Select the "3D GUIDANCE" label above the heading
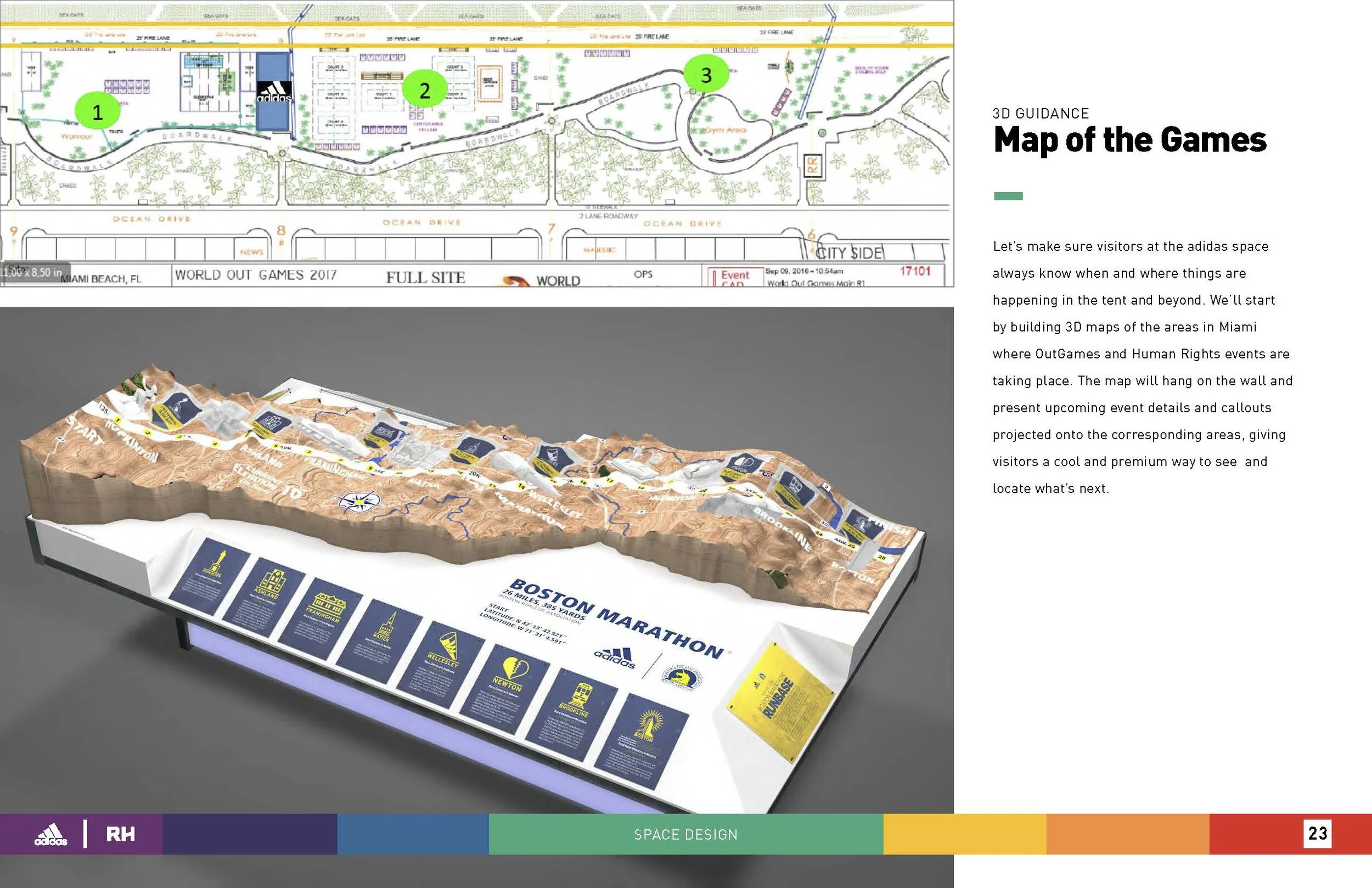The height and width of the screenshot is (888, 1372). tap(1041, 114)
